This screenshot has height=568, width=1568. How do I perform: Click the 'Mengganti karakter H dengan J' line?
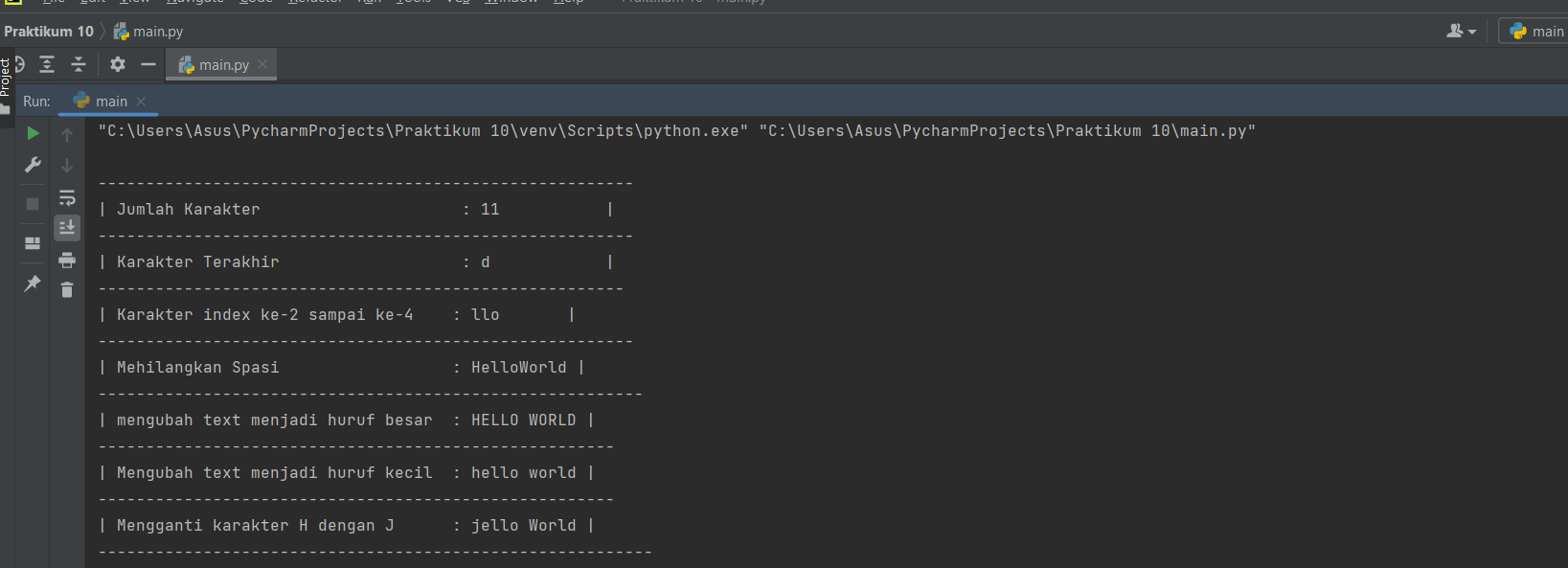click(346, 525)
